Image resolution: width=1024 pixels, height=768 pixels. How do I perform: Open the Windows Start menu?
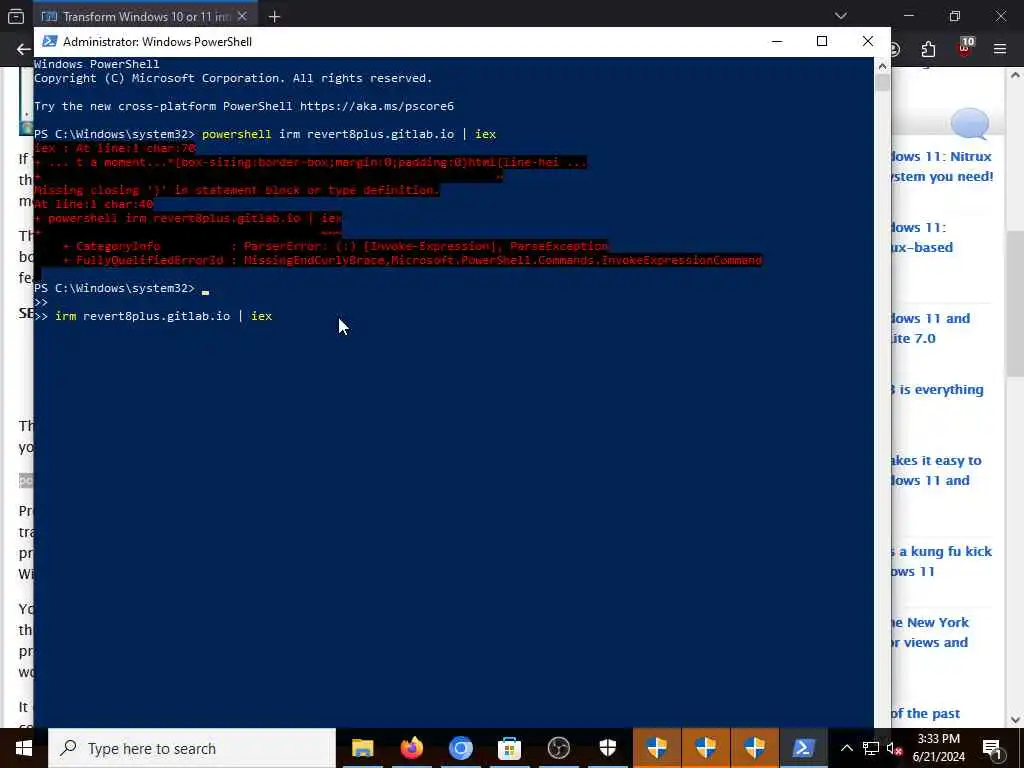pyautogui.click(x=24, y=748)
